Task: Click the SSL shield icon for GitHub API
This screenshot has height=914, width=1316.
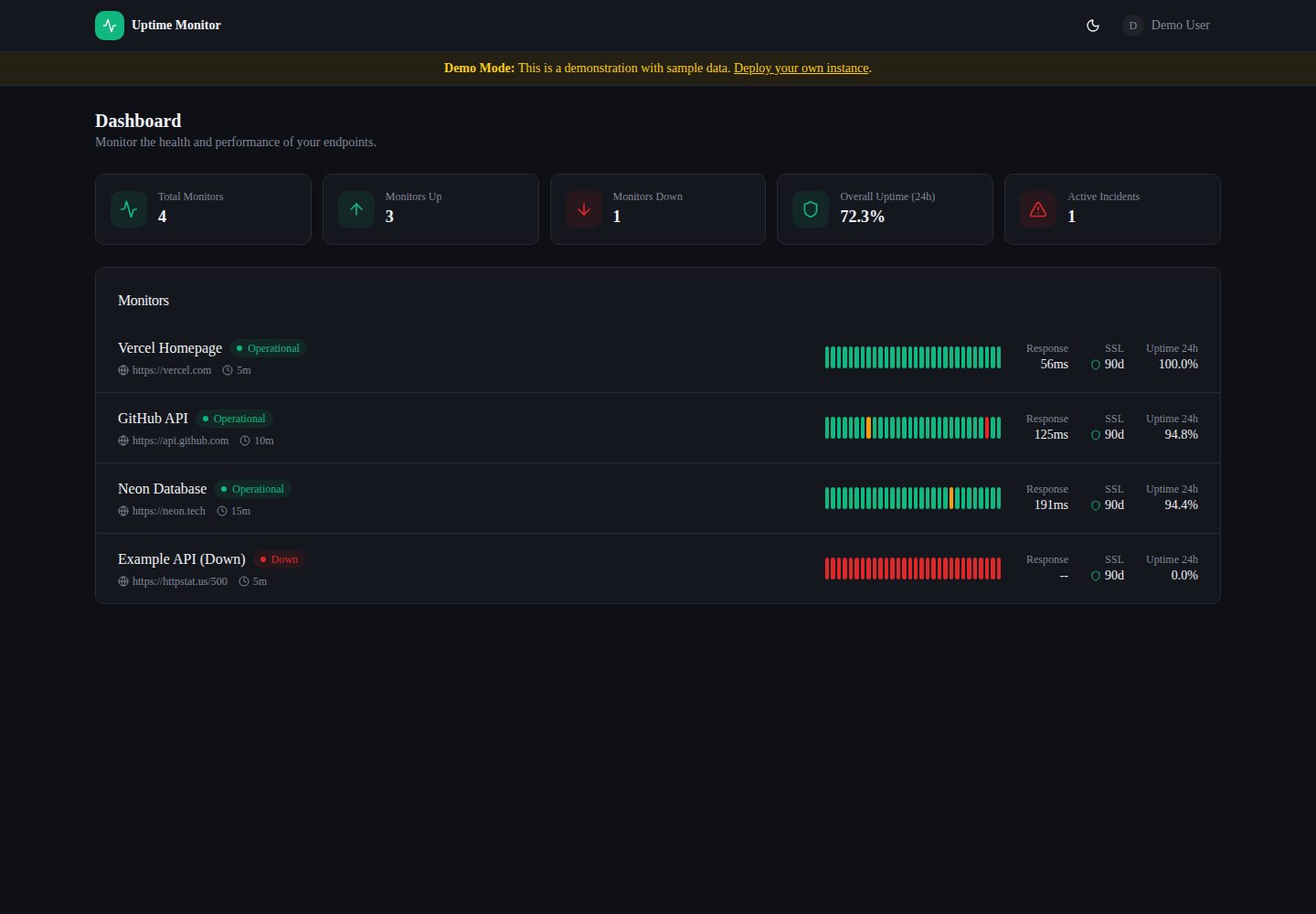Action: tap(1096, 435)
